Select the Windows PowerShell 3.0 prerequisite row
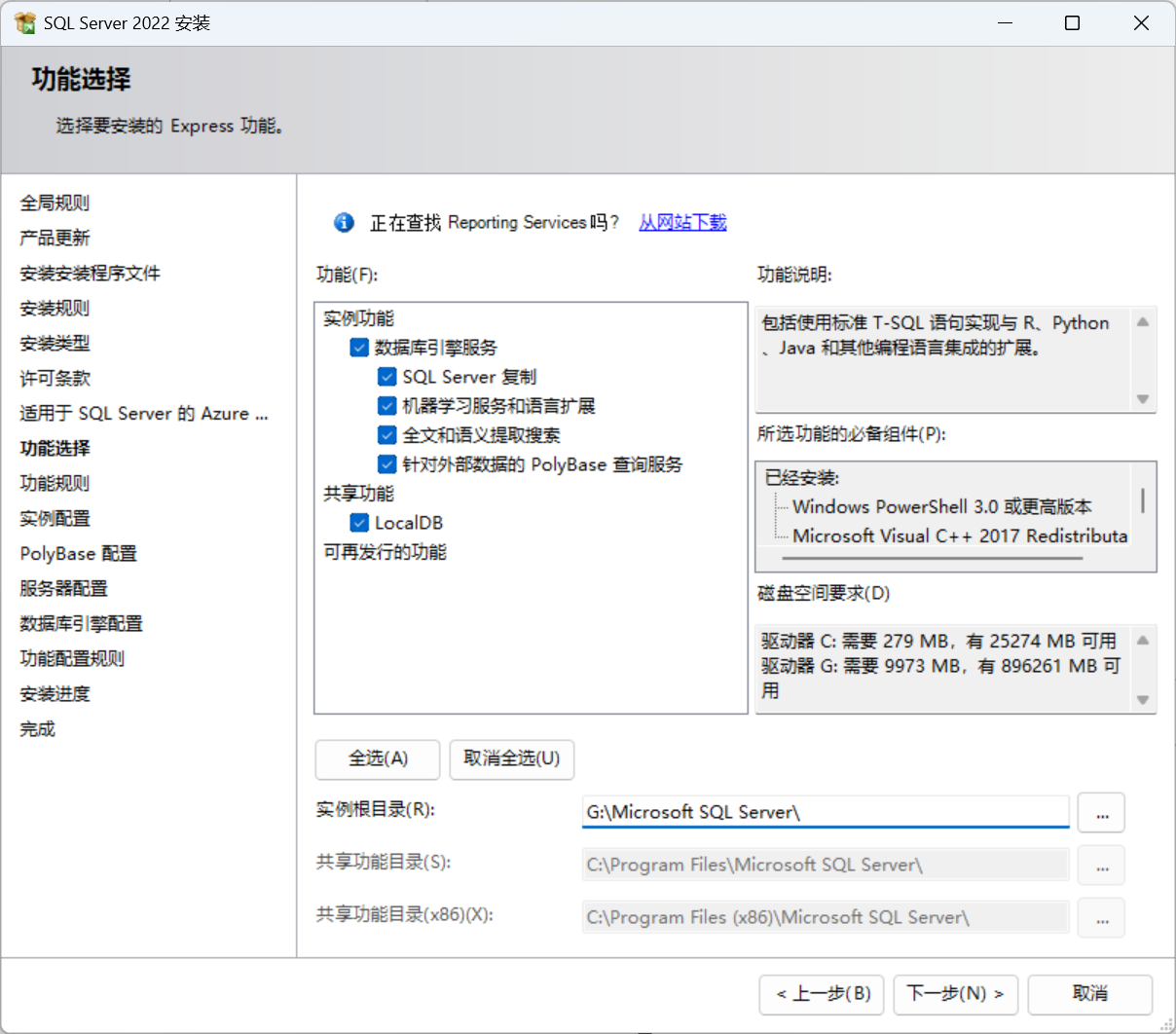 coord(942,506)
